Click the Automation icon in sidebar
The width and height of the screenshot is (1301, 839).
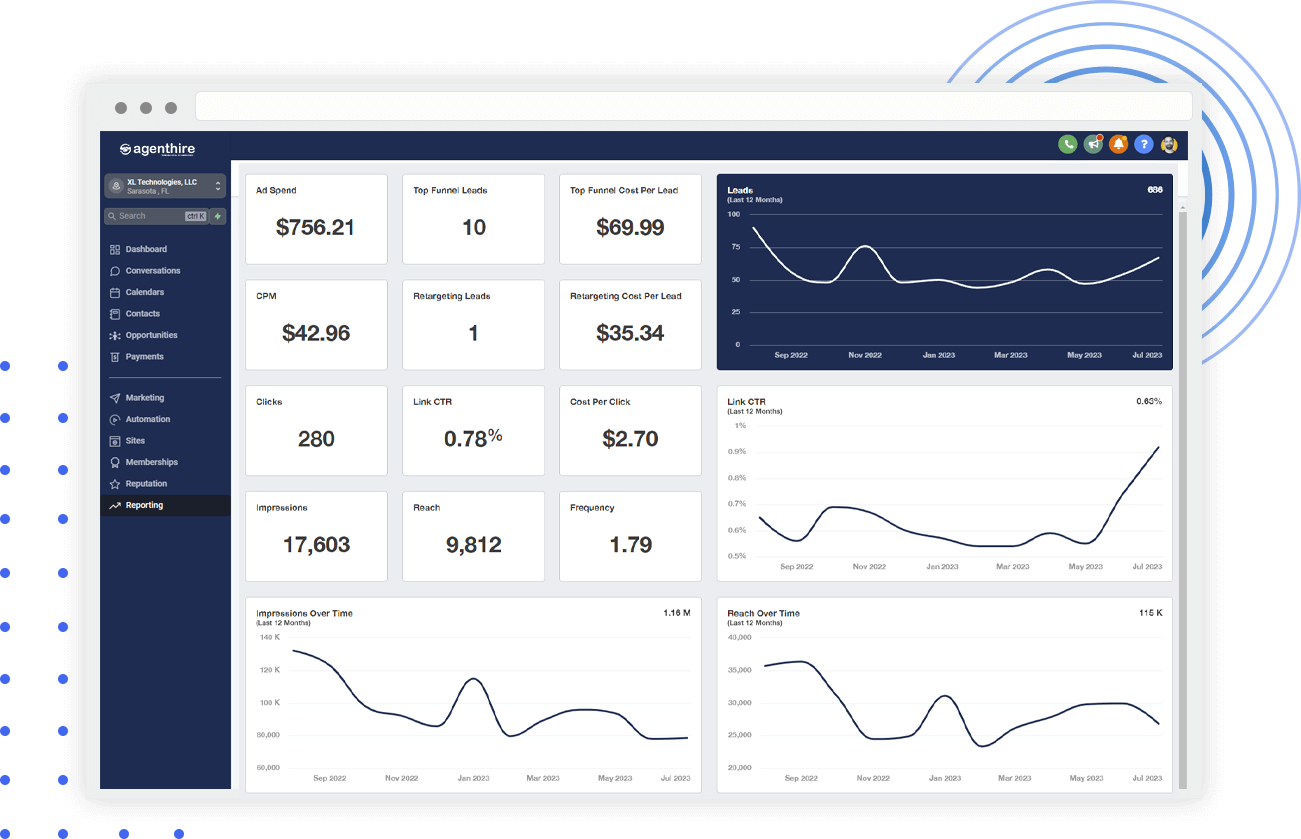(115, 420)
